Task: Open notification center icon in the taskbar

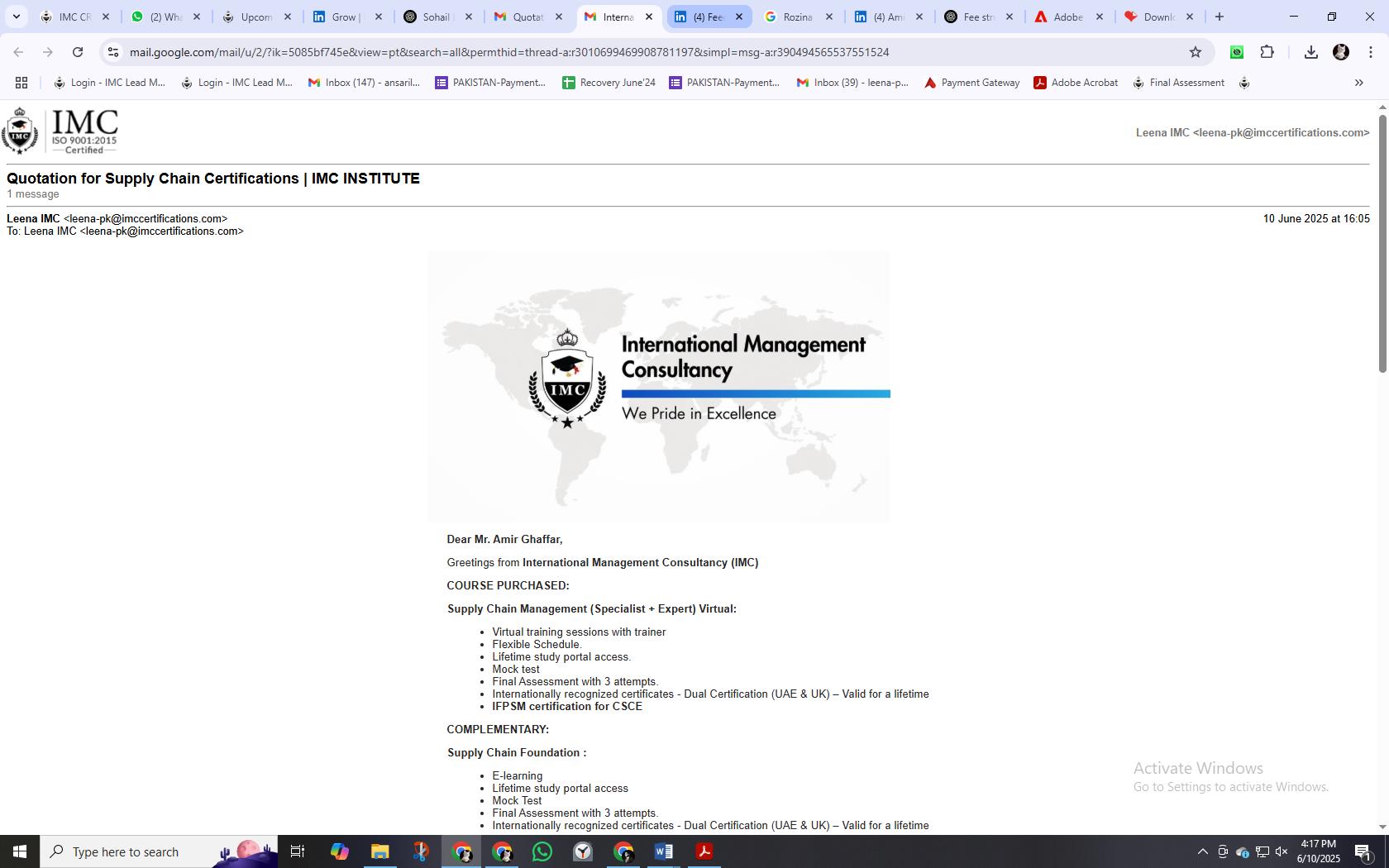Action: click(x=1363, y=852)
